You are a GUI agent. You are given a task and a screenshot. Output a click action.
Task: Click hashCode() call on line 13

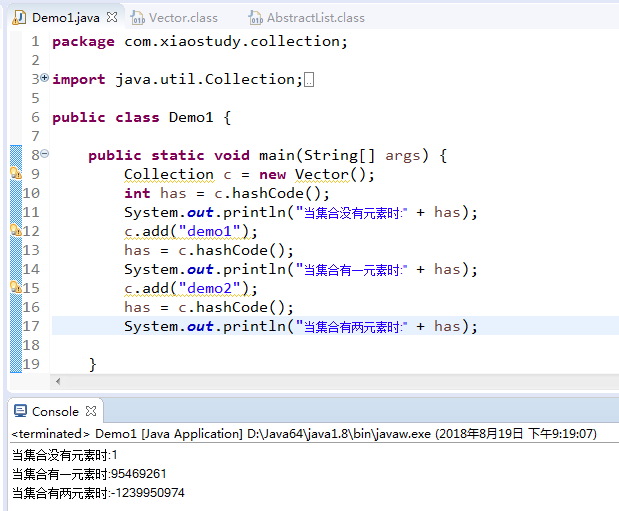pos(240,250)
